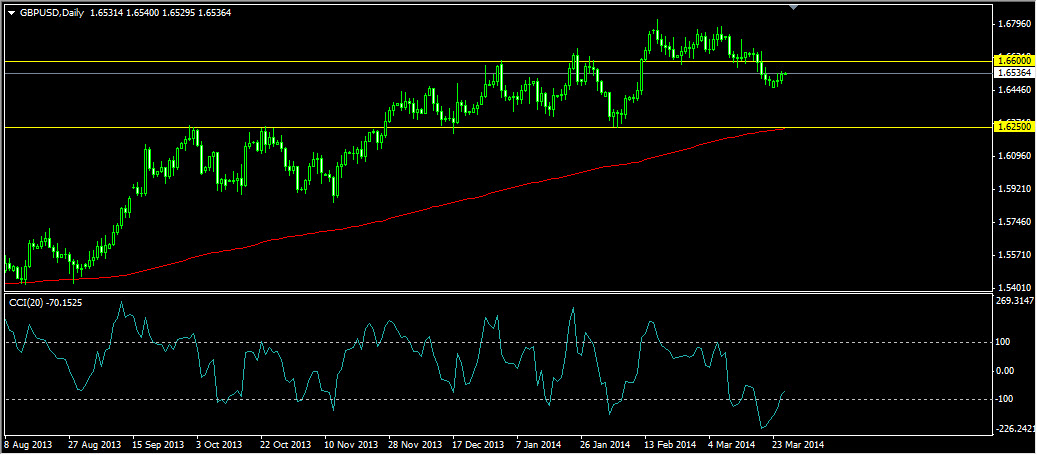This screenshot has height=455, width=1037.
Task: Click the 23 Mar 2014 date label
Action: [x=799, y=444]
